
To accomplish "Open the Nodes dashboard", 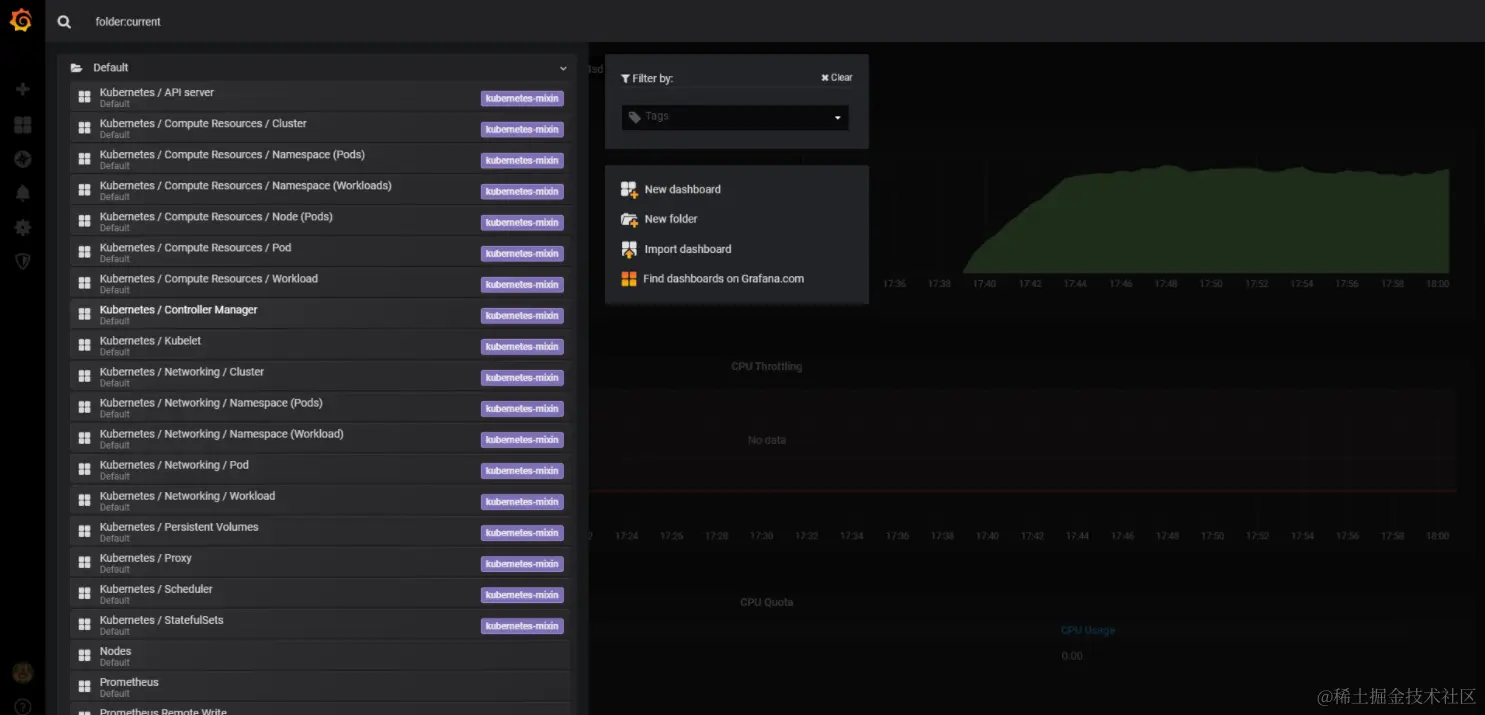I will click(x=320, y=655).
